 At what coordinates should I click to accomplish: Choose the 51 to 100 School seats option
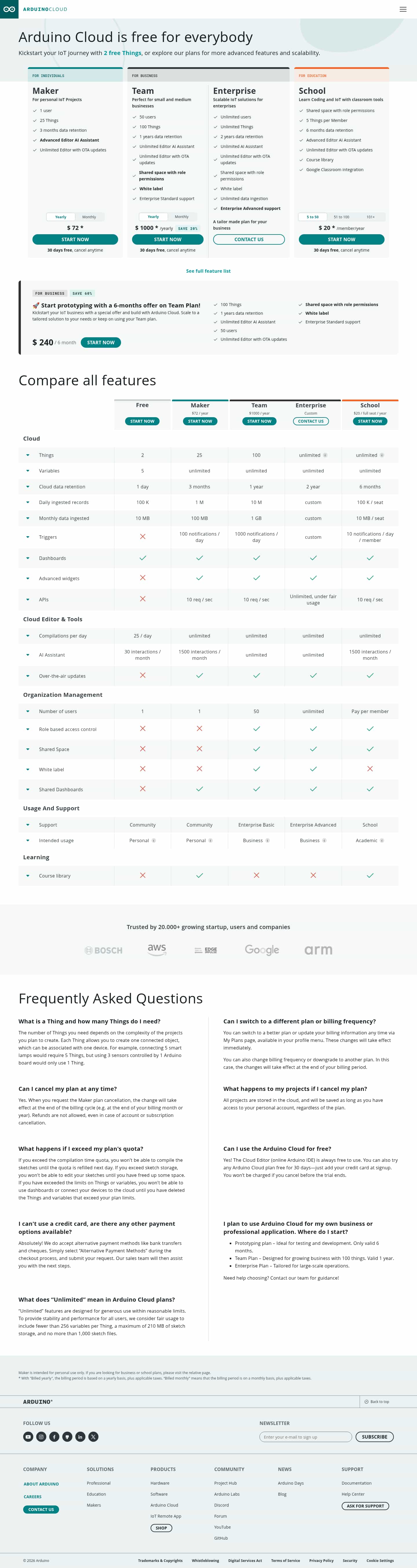pyautogui.click(x=341, y=217)
